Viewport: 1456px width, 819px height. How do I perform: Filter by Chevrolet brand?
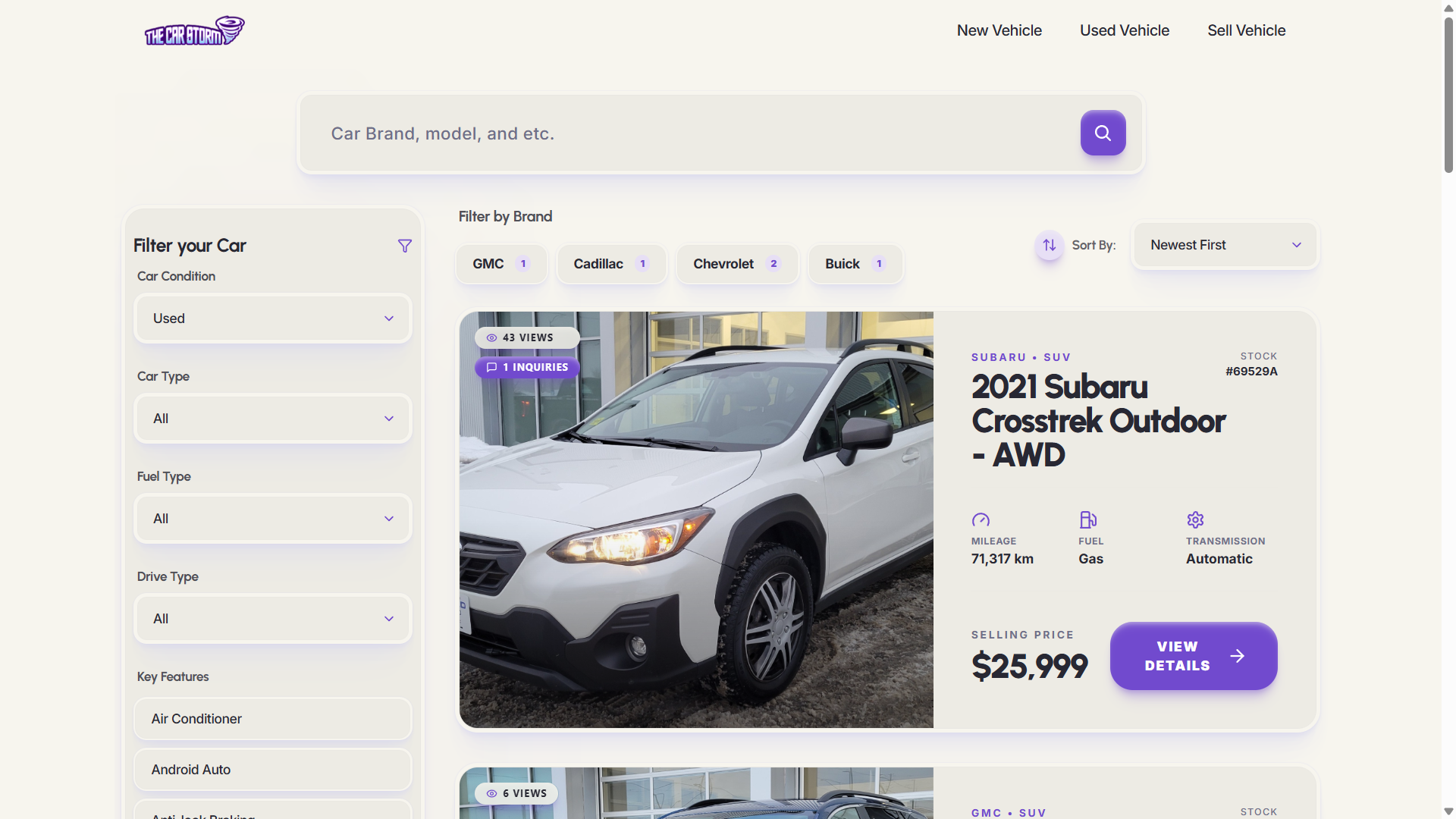pyautogui.click(x=737, y=264)
